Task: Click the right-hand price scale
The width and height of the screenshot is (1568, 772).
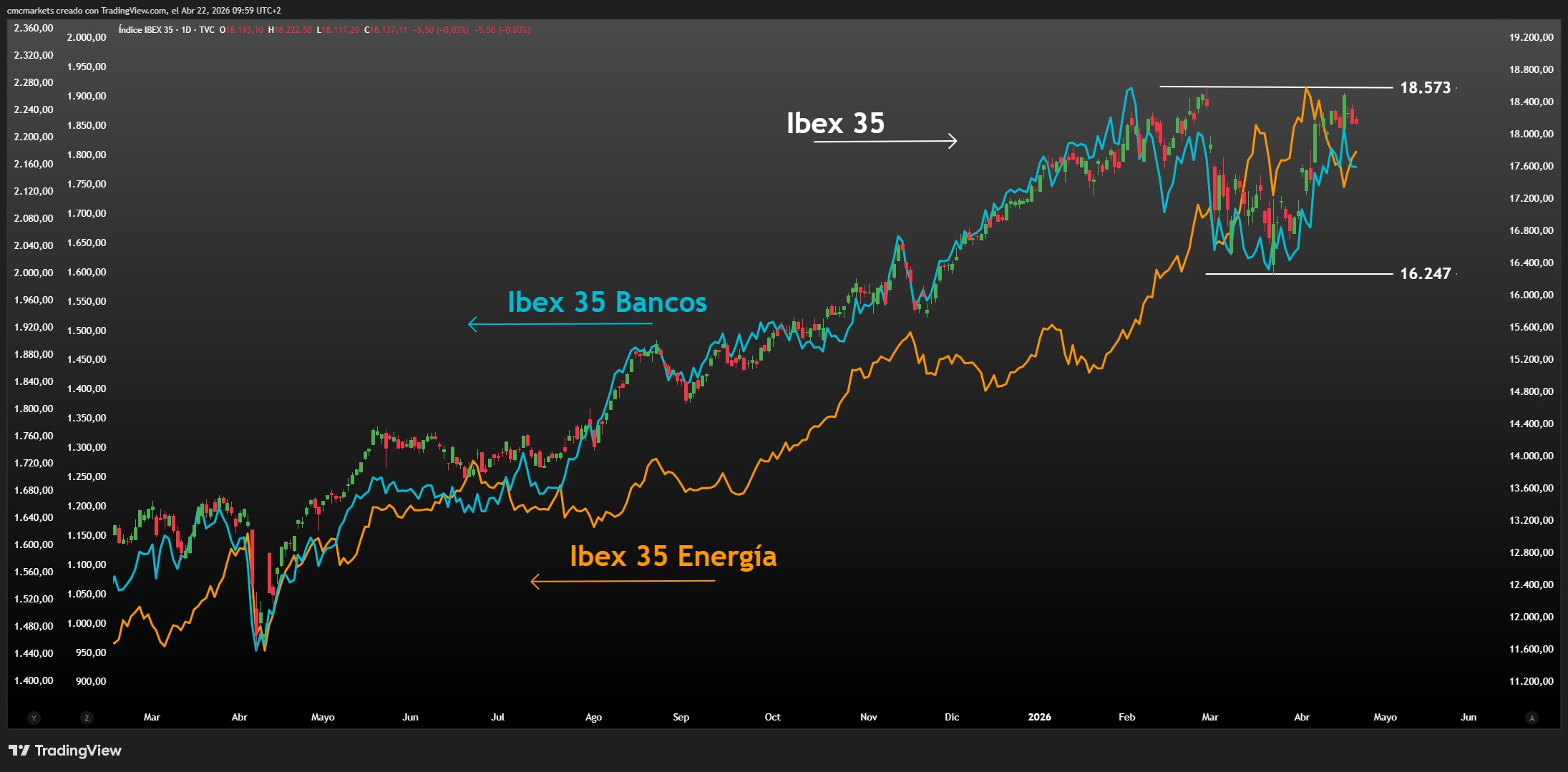Action: point(1532,358)
